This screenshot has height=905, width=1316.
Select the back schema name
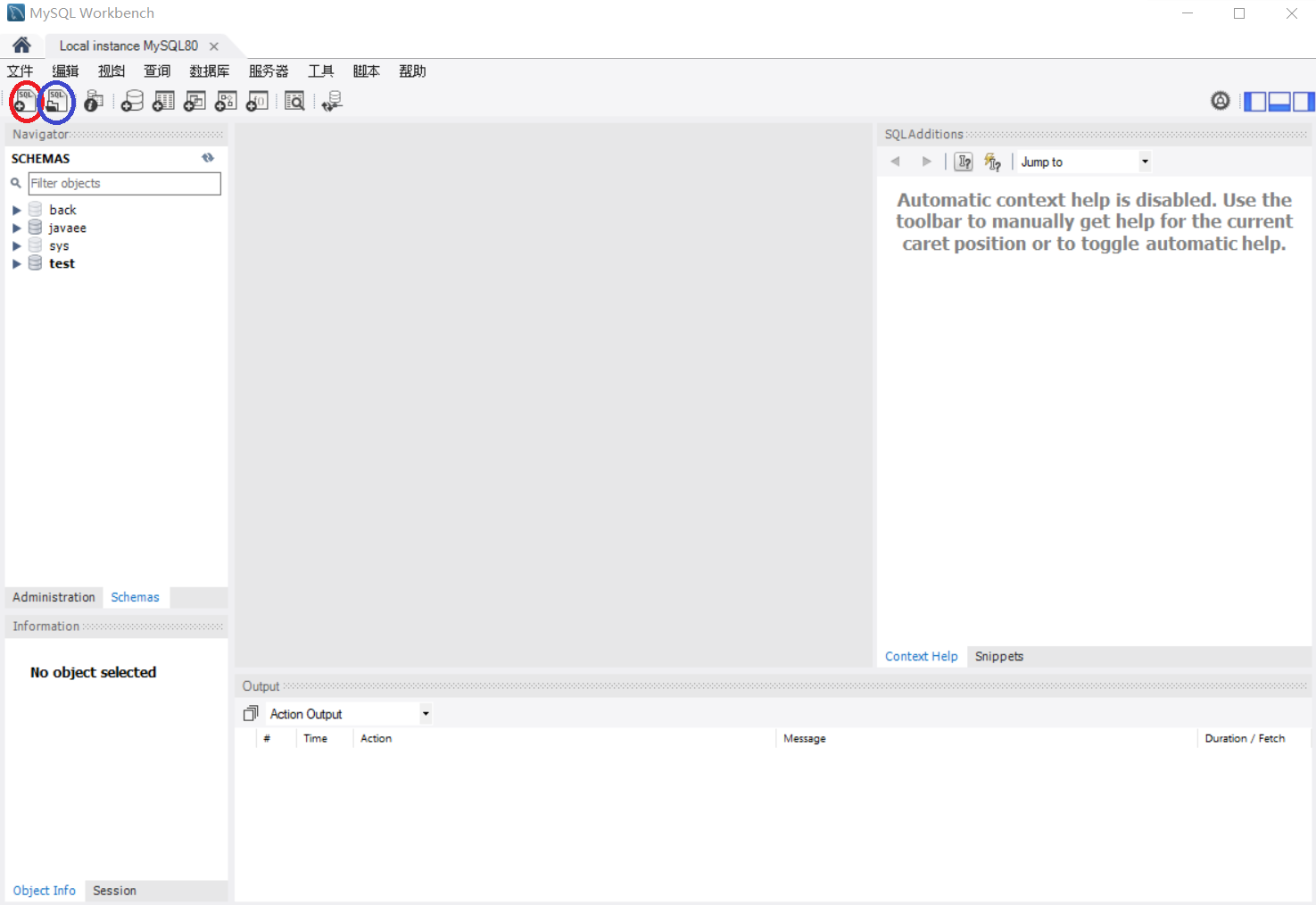[62, 210]
